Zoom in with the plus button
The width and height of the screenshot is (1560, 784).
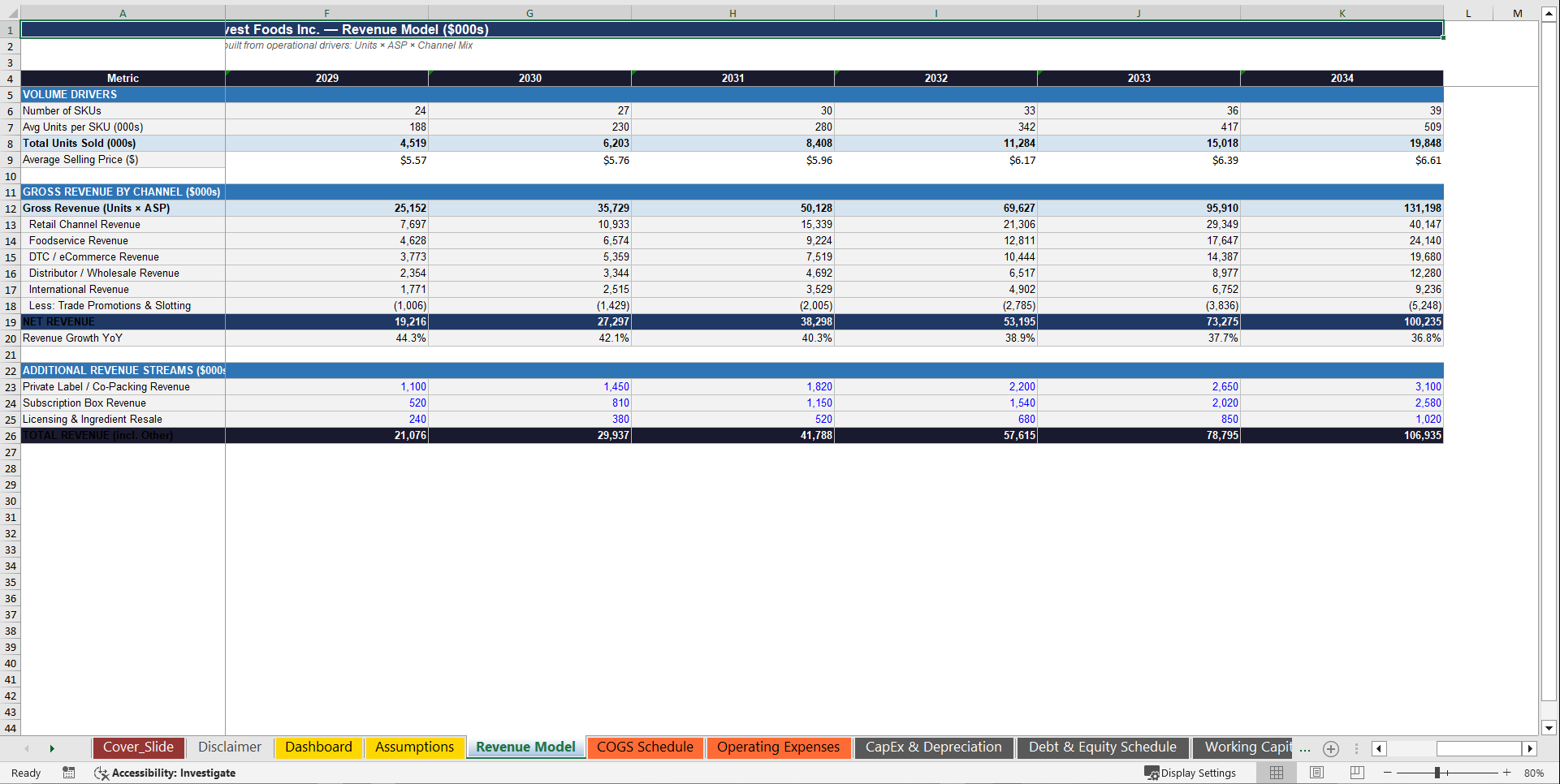coord(1507,773)
